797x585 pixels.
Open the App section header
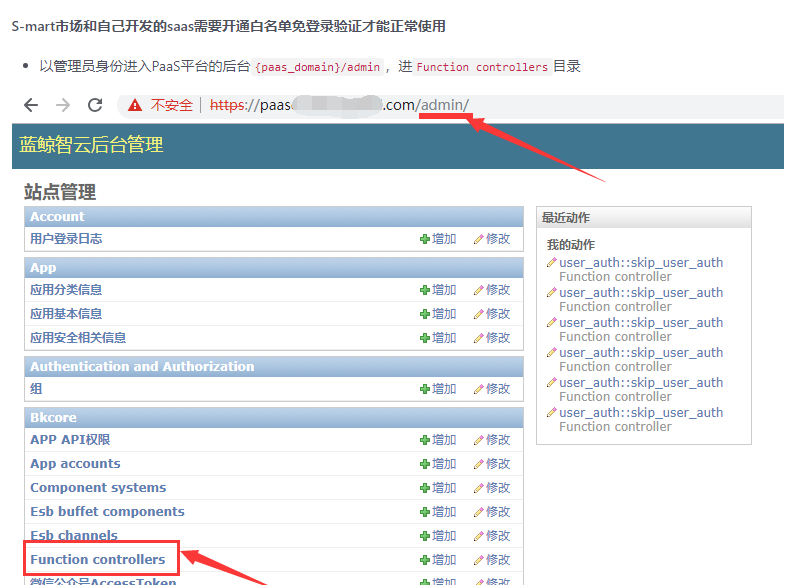(x=274, y=267)
